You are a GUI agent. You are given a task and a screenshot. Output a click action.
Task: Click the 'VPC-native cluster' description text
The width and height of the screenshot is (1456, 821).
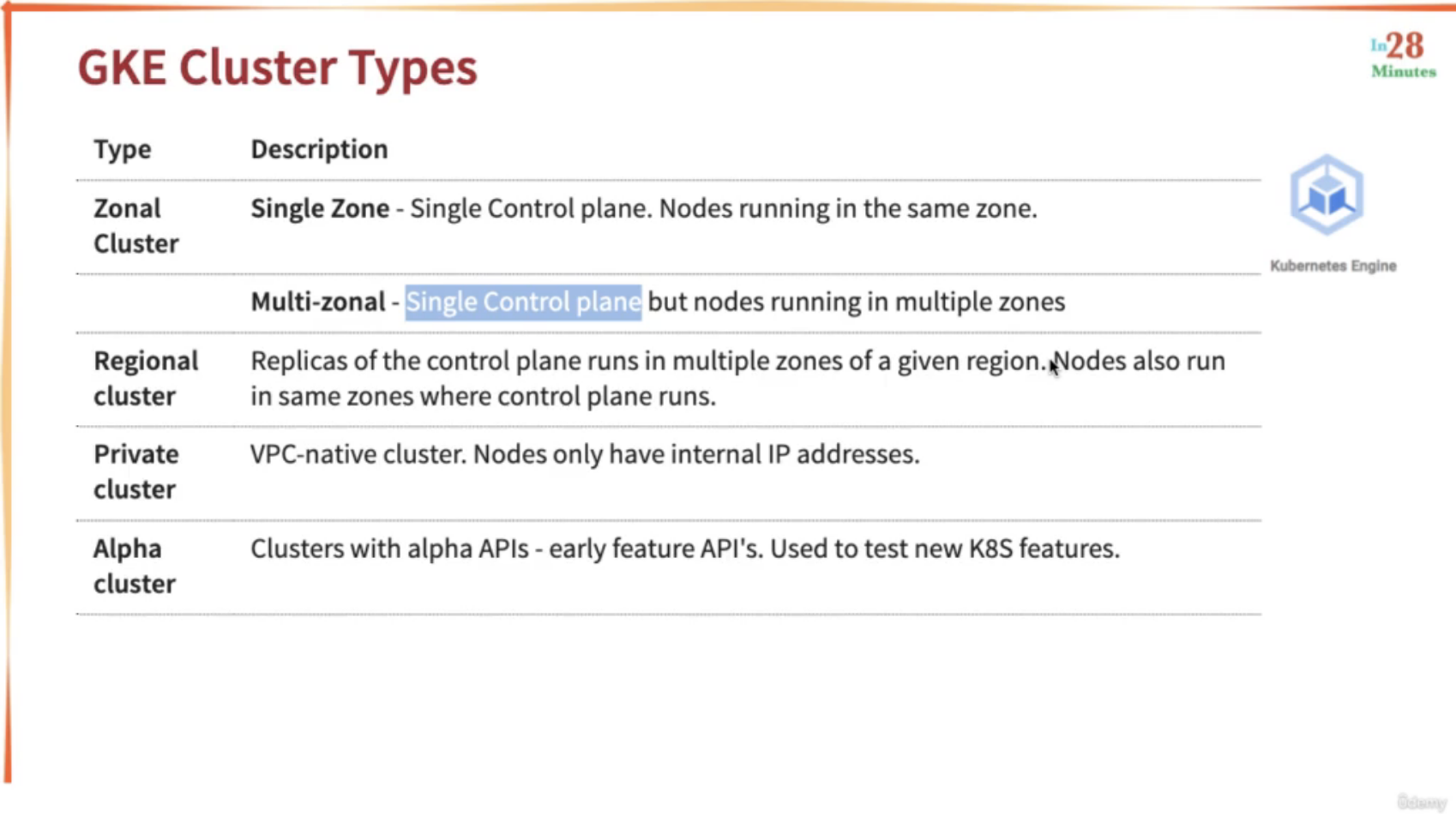pos(358,454)
